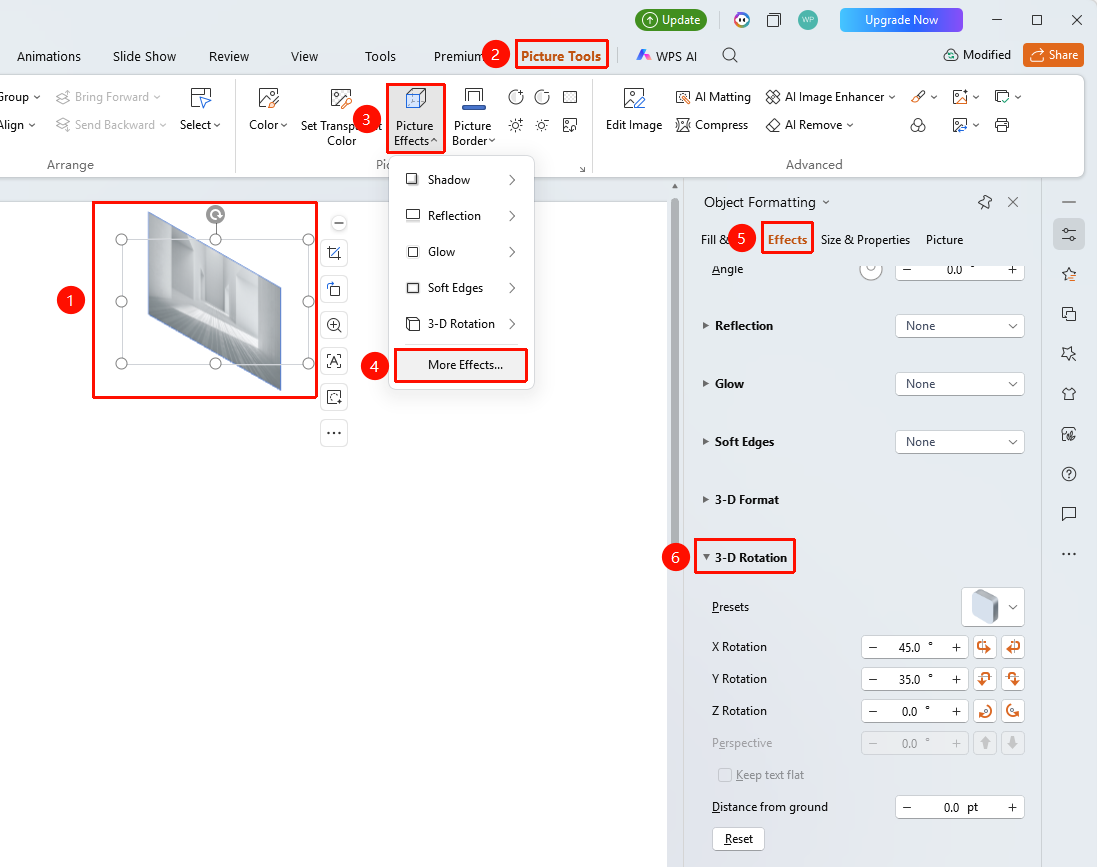This screenshot has width=1097, height=867.
Task: Open the Picture tab in formatting pane
Action: (944, 239)
